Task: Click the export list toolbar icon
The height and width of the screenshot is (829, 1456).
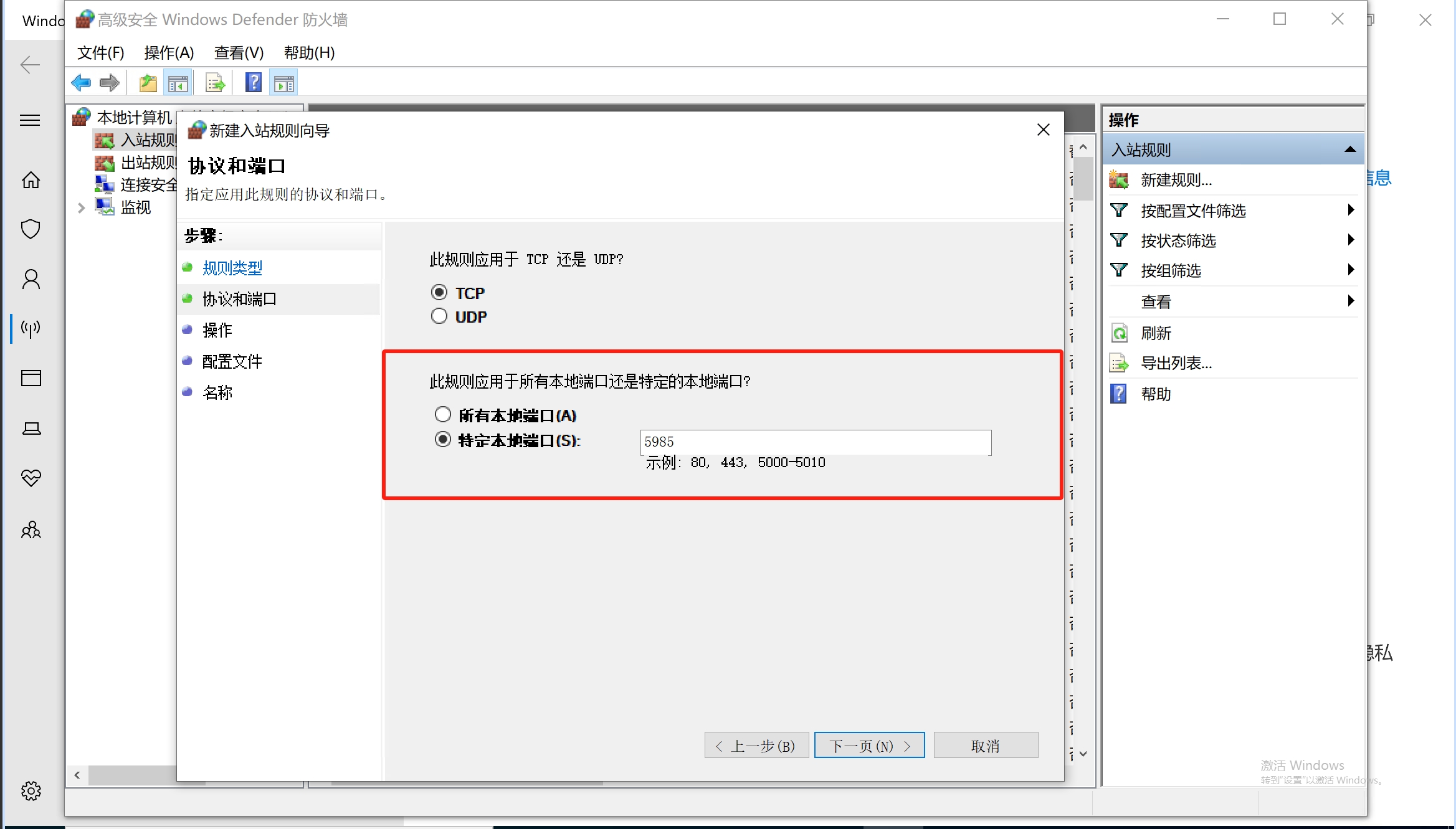Action: [214, 83]
